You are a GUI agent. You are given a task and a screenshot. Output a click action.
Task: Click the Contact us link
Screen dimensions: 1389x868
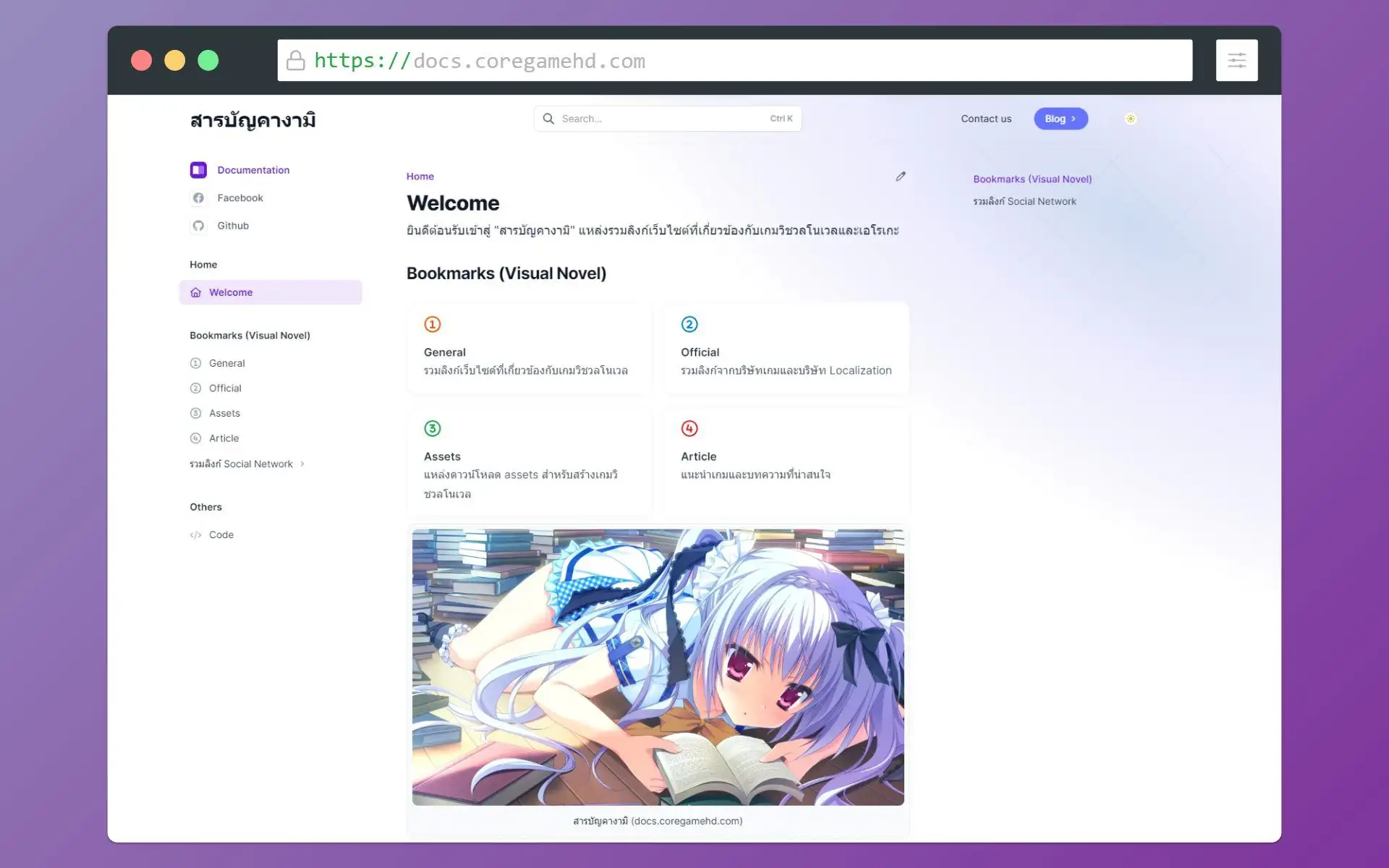click(x=986, y=119)
